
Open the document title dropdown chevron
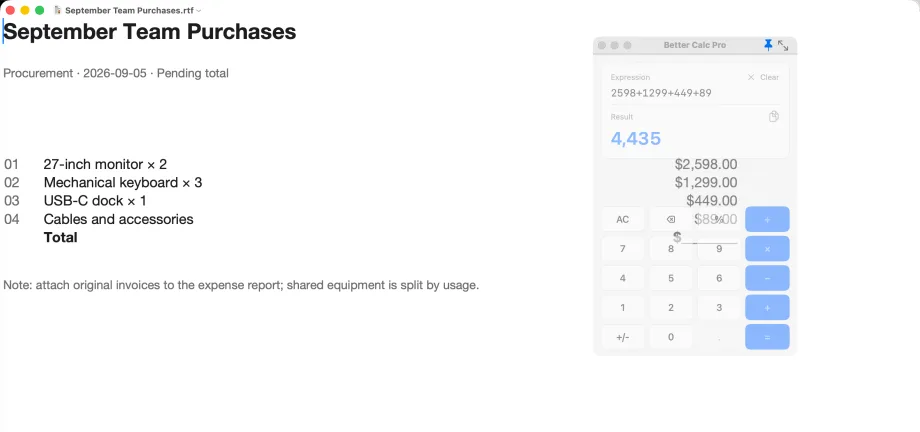click(x=199, y=11)
